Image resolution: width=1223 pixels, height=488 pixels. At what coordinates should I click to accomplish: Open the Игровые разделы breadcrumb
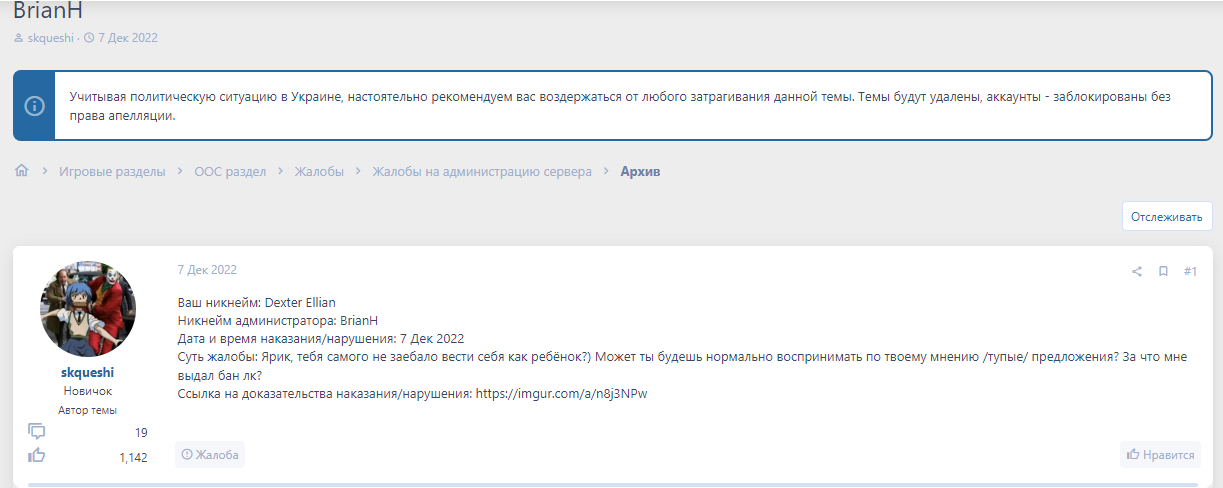[112, 171]
